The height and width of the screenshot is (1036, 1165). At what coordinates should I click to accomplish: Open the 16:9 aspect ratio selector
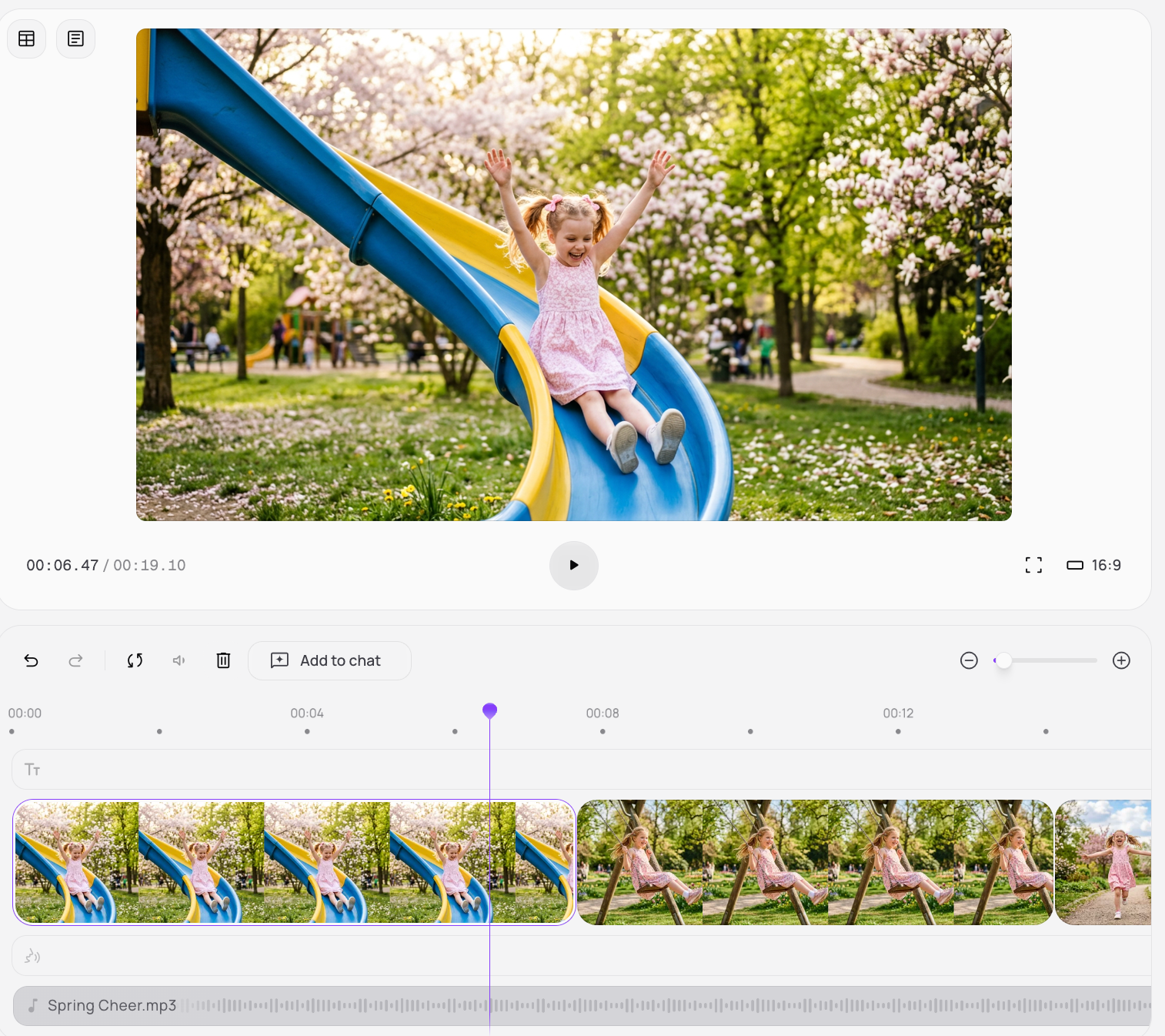1093,565
